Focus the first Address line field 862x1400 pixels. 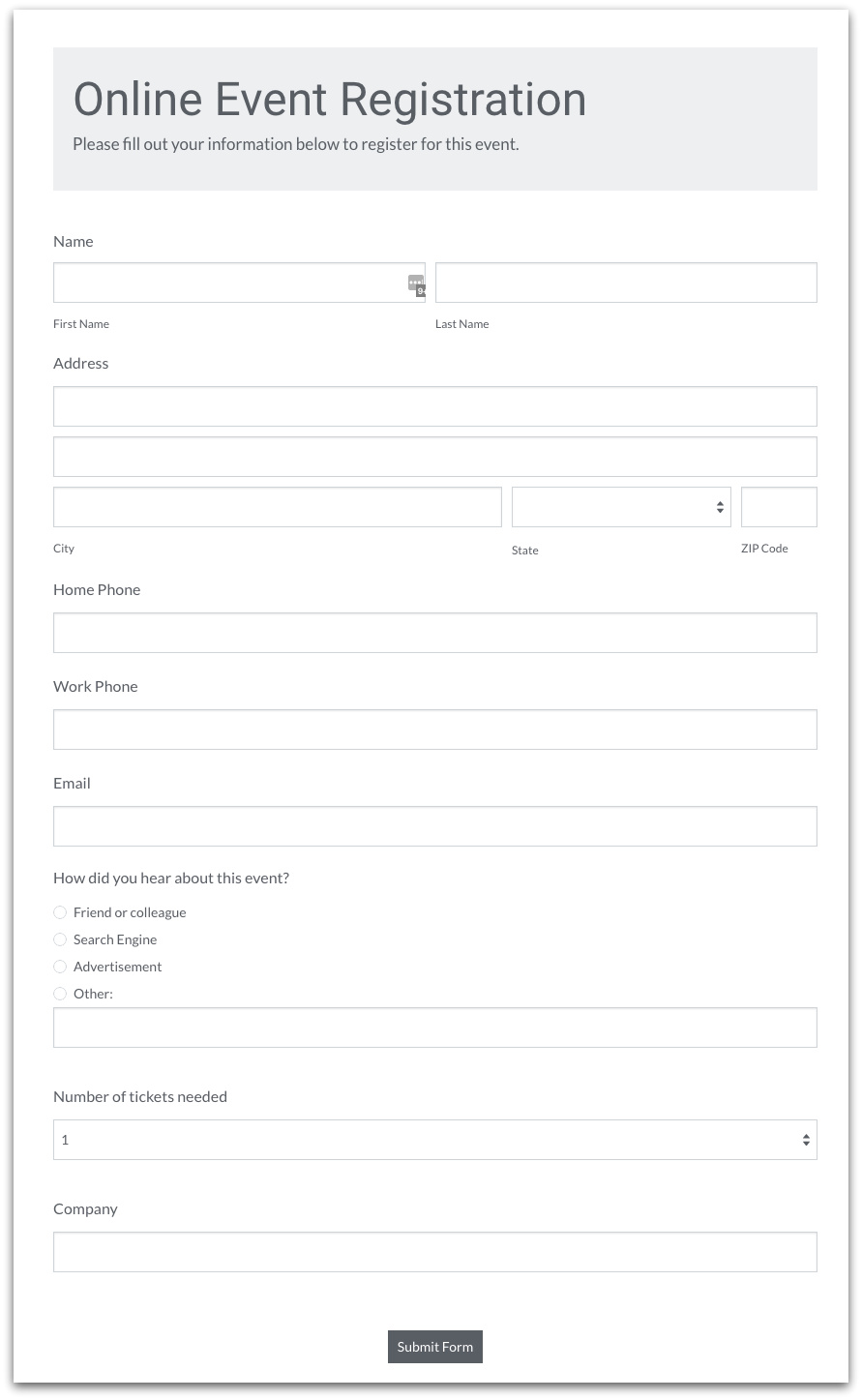click(435, 406)
